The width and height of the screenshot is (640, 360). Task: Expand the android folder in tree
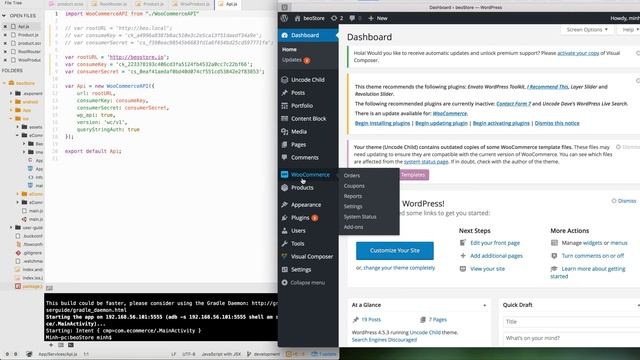pos(11,102)
